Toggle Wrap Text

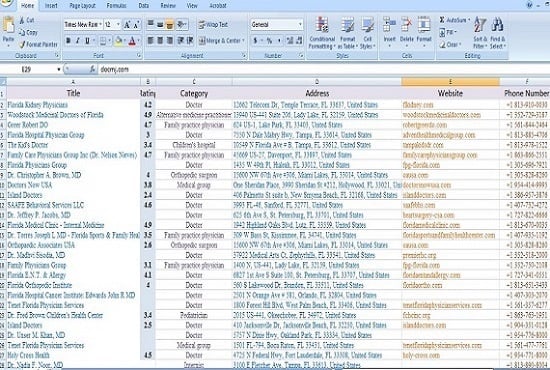coord(213,25)
